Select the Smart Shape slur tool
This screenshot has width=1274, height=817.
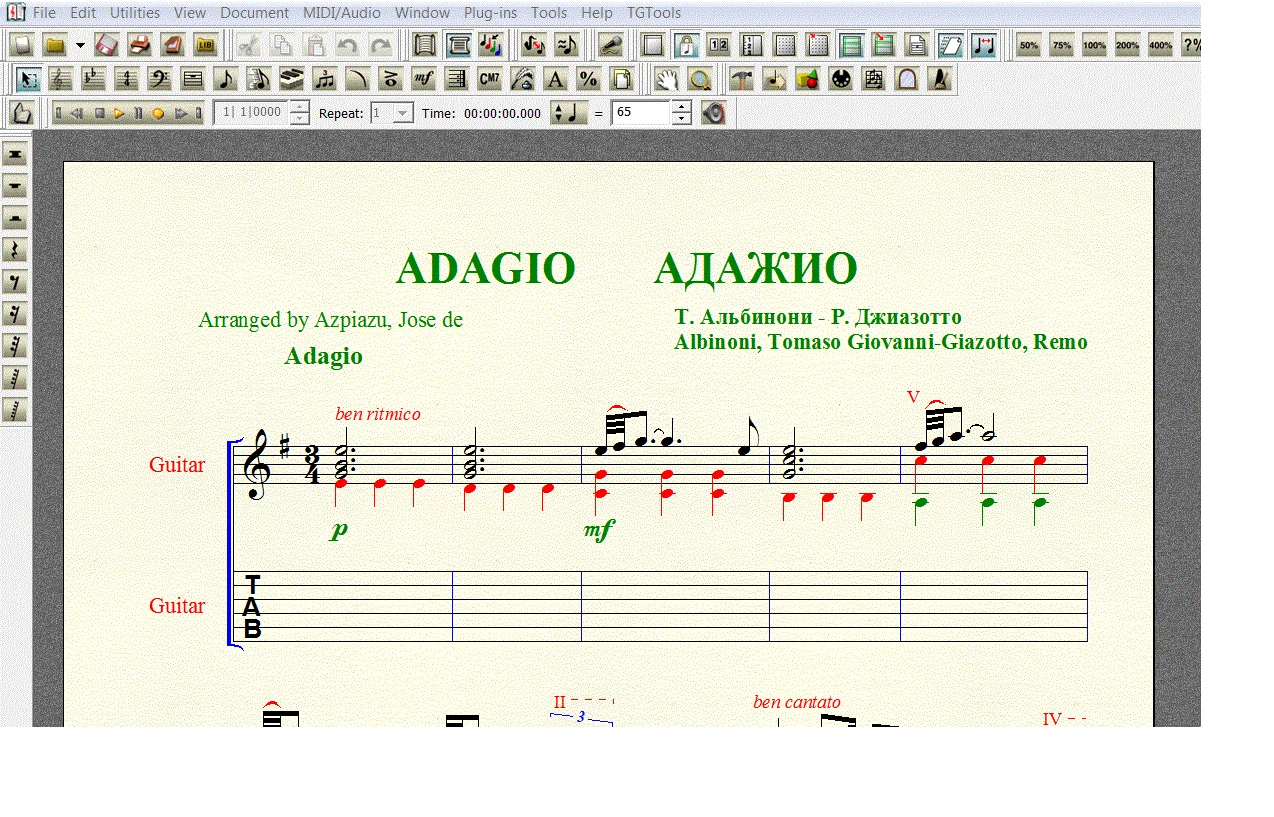point(357,79)
